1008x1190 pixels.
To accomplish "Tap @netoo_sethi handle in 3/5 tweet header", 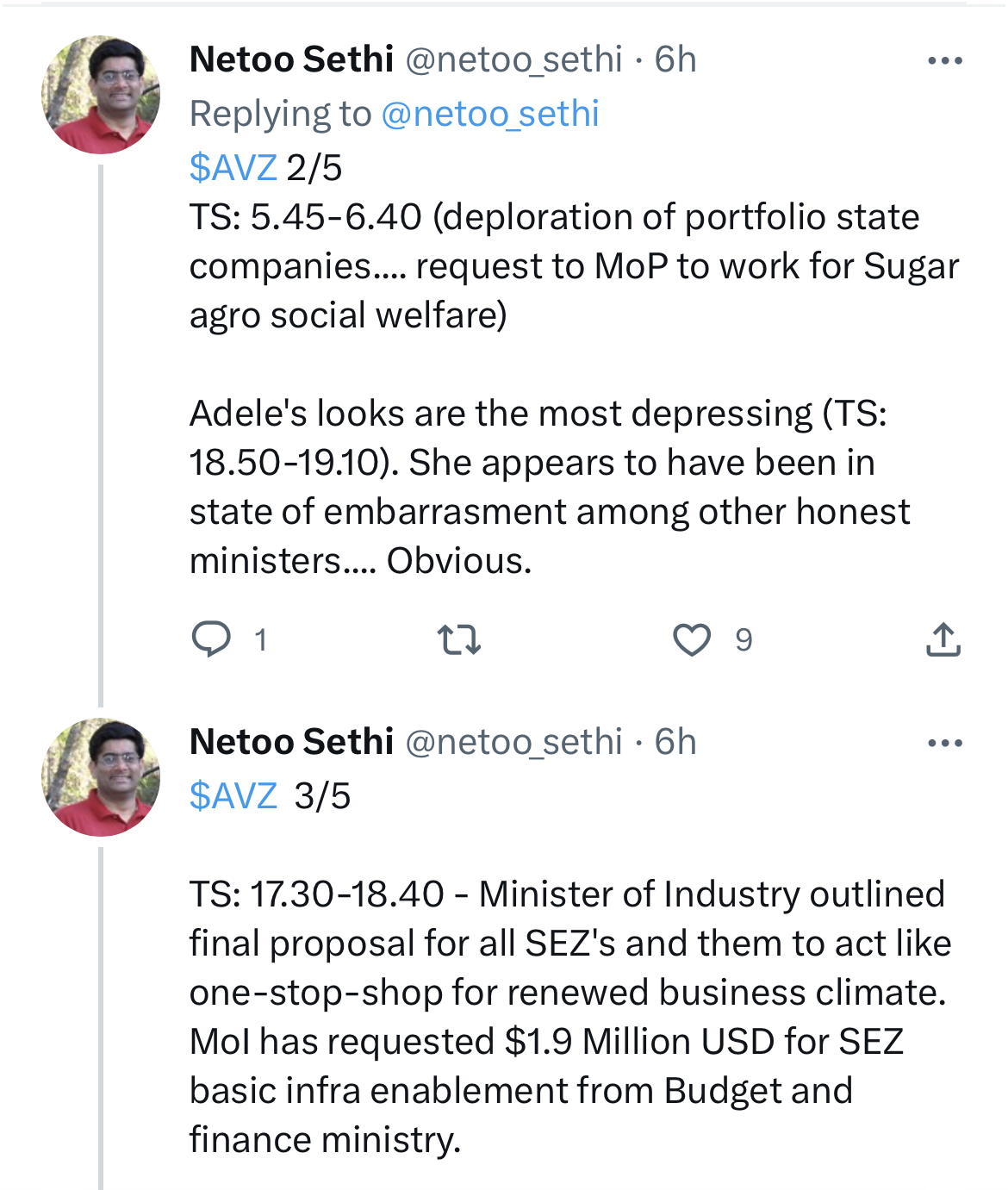I will pyautogui.click(x=513, y=742).
